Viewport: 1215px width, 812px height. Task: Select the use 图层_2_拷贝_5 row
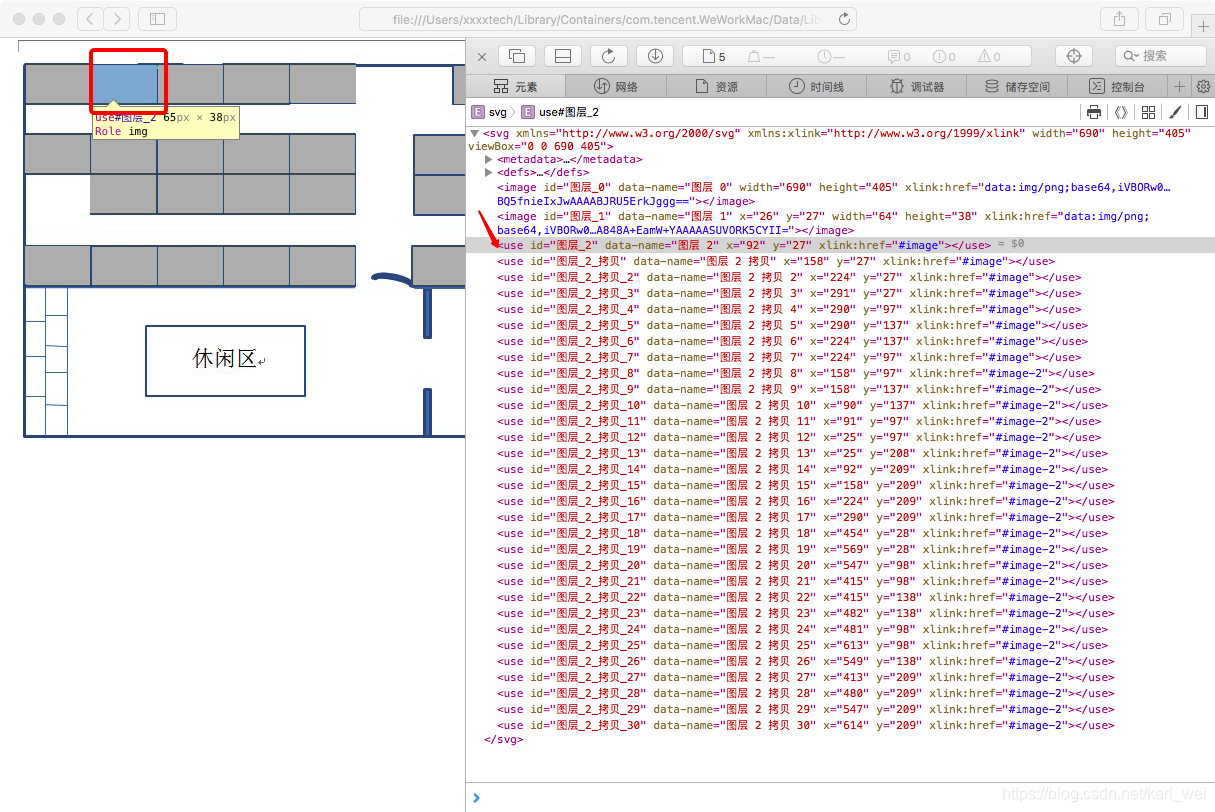point(840,325)
